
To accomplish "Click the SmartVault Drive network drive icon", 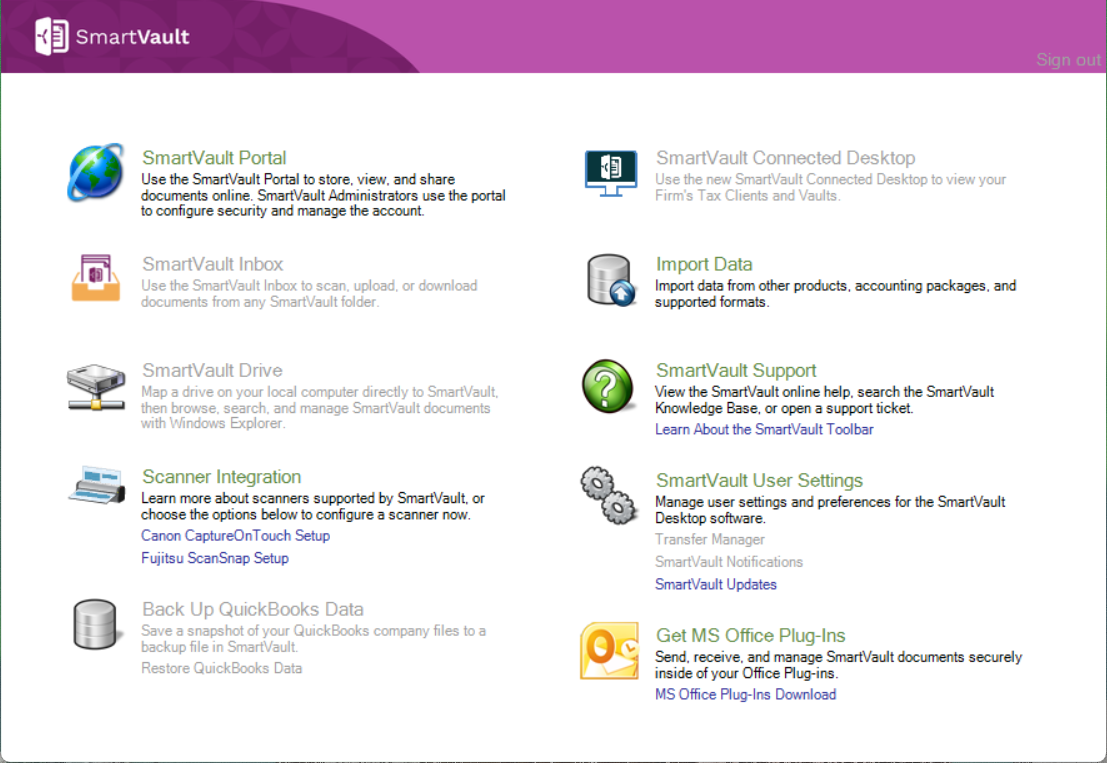I will tap(96, 387).
